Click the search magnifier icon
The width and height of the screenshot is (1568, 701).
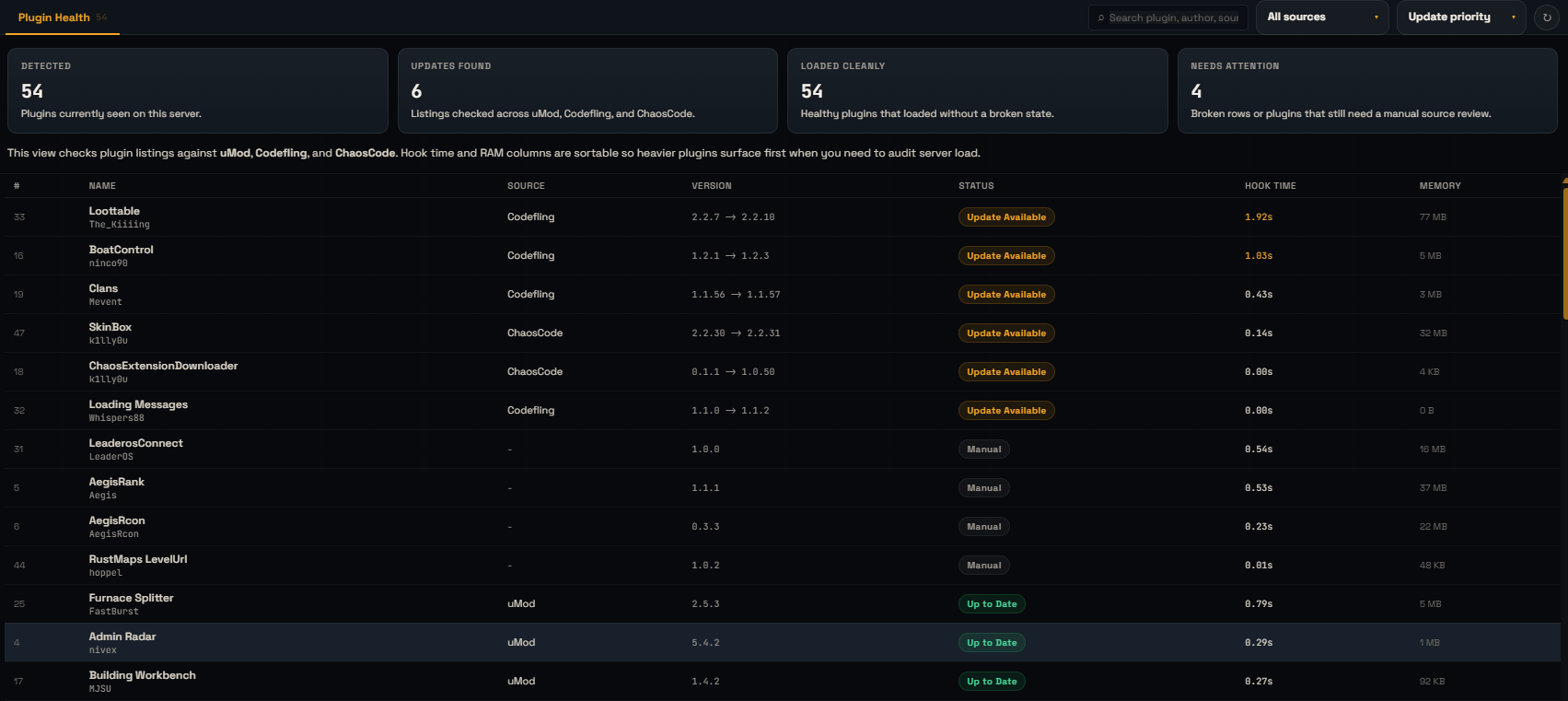(x=1101, y=18)
